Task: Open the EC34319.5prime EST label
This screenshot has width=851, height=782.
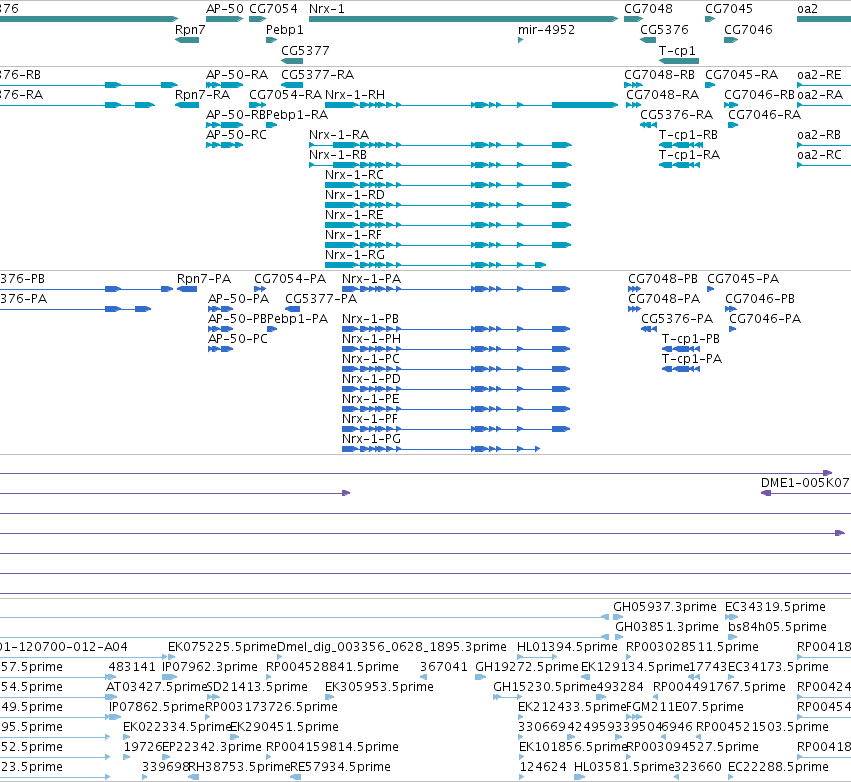Action: pos(776,607)
